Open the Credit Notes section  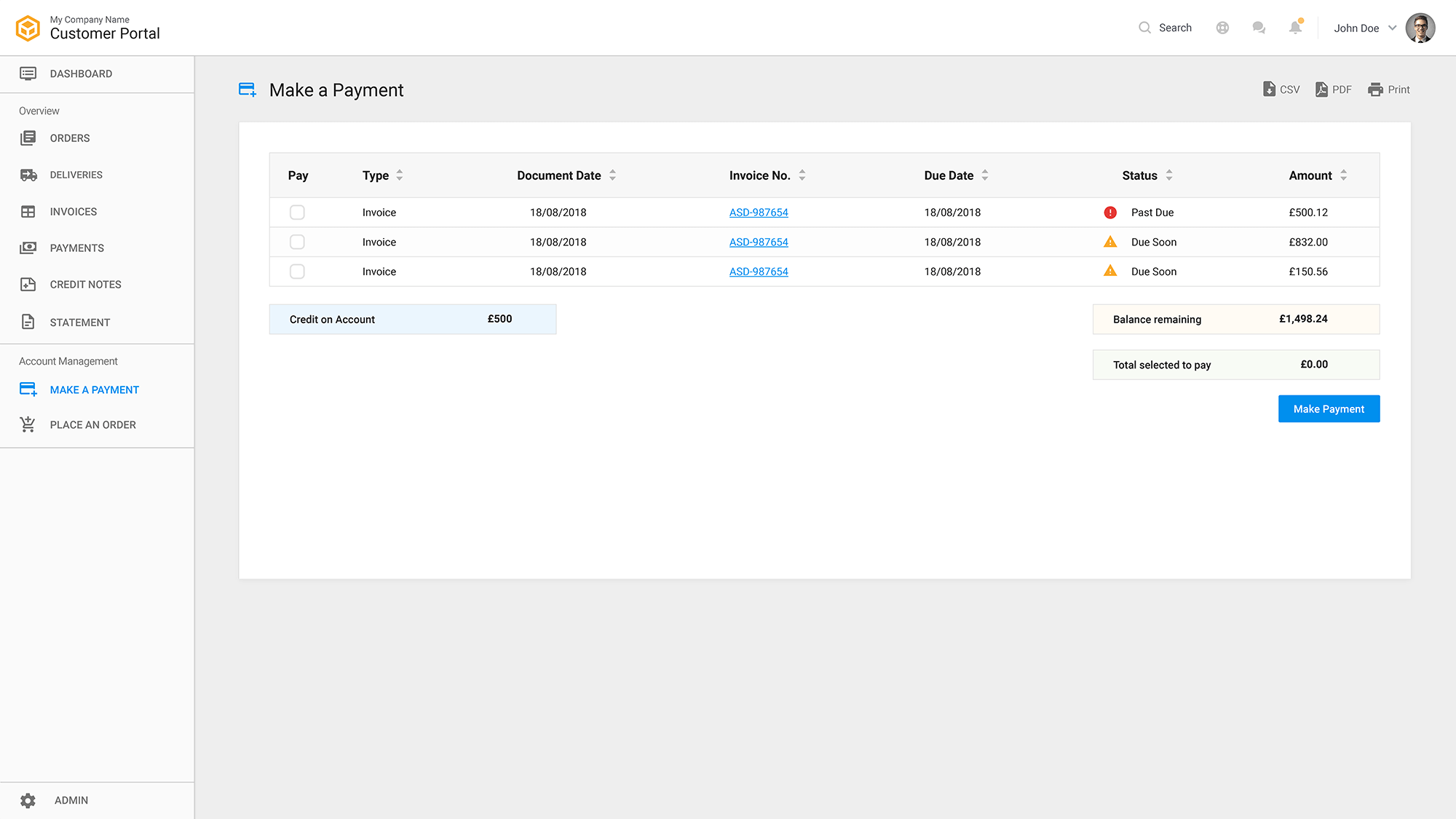(x=85, y=284)
